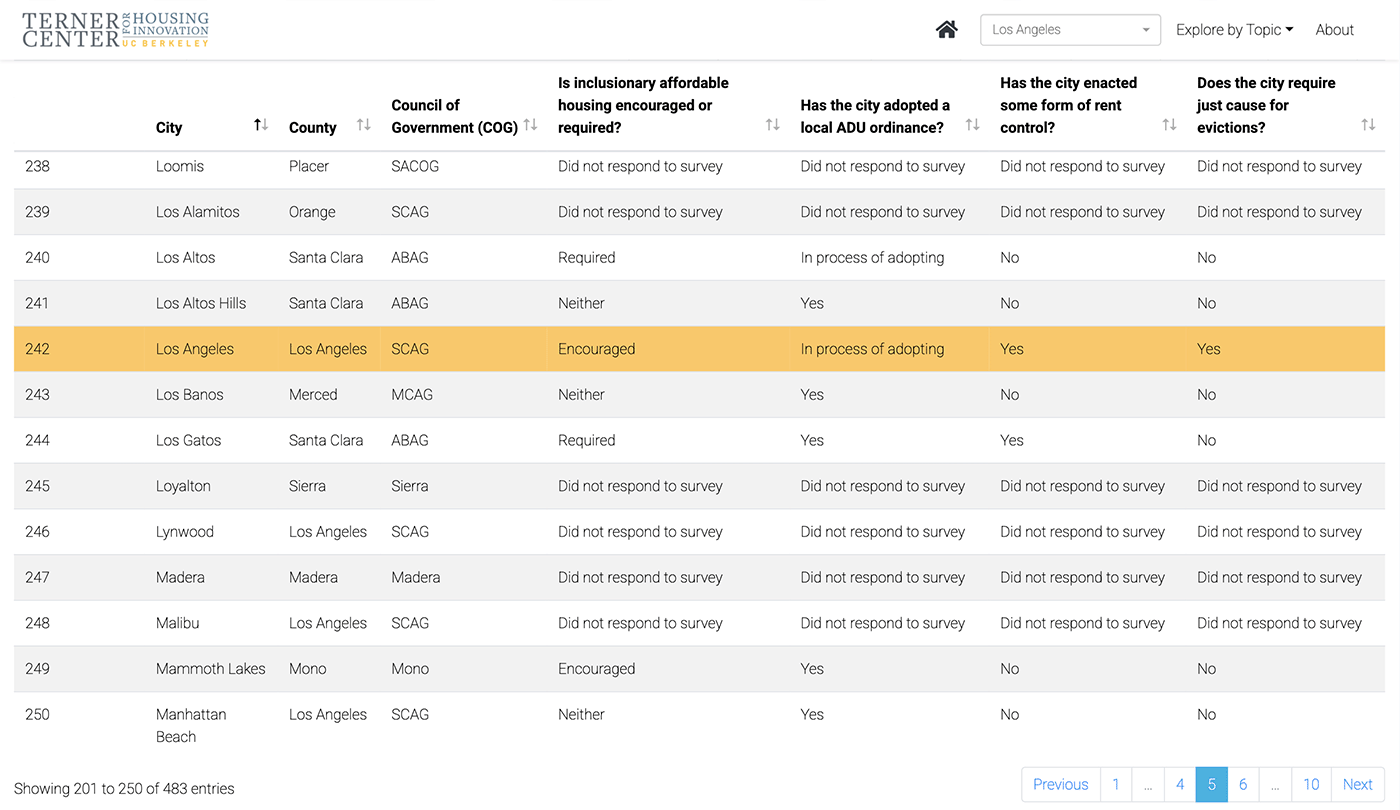The image size is (1400, 810).
Task: Open the city selector dropdown arrow
Action: (1146, 29)
